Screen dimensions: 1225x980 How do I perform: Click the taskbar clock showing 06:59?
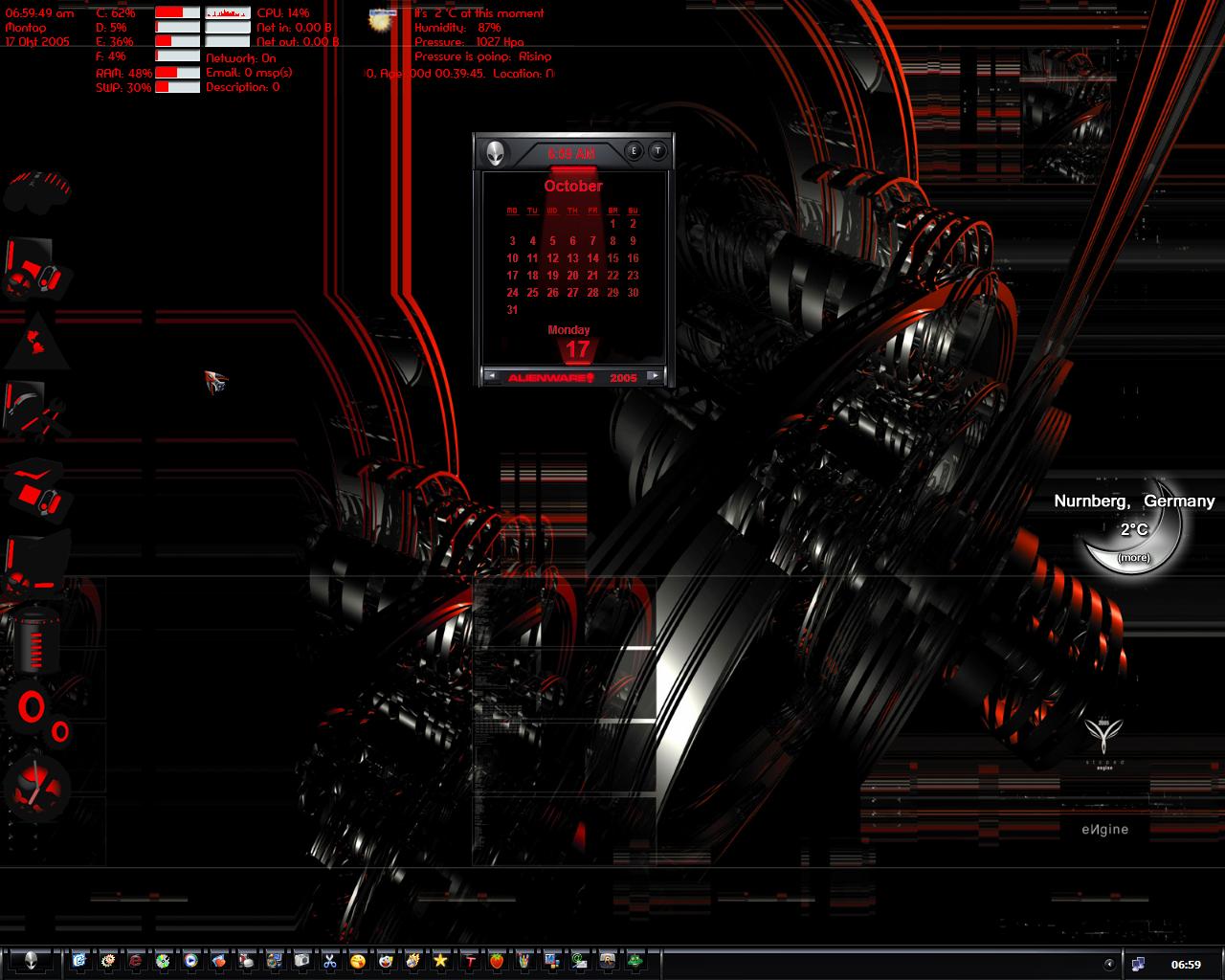pyautogui.click(x=1186, y=965)
